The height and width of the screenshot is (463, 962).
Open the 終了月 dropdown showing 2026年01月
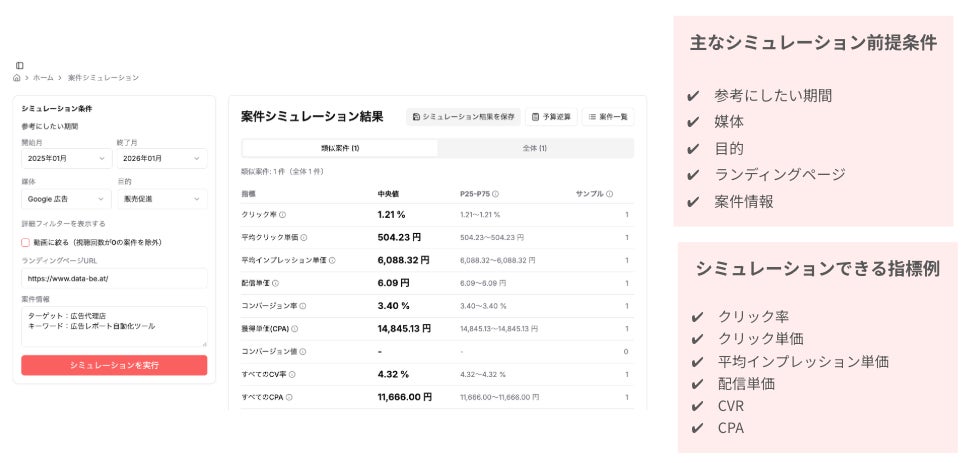(x=161, y=158)
